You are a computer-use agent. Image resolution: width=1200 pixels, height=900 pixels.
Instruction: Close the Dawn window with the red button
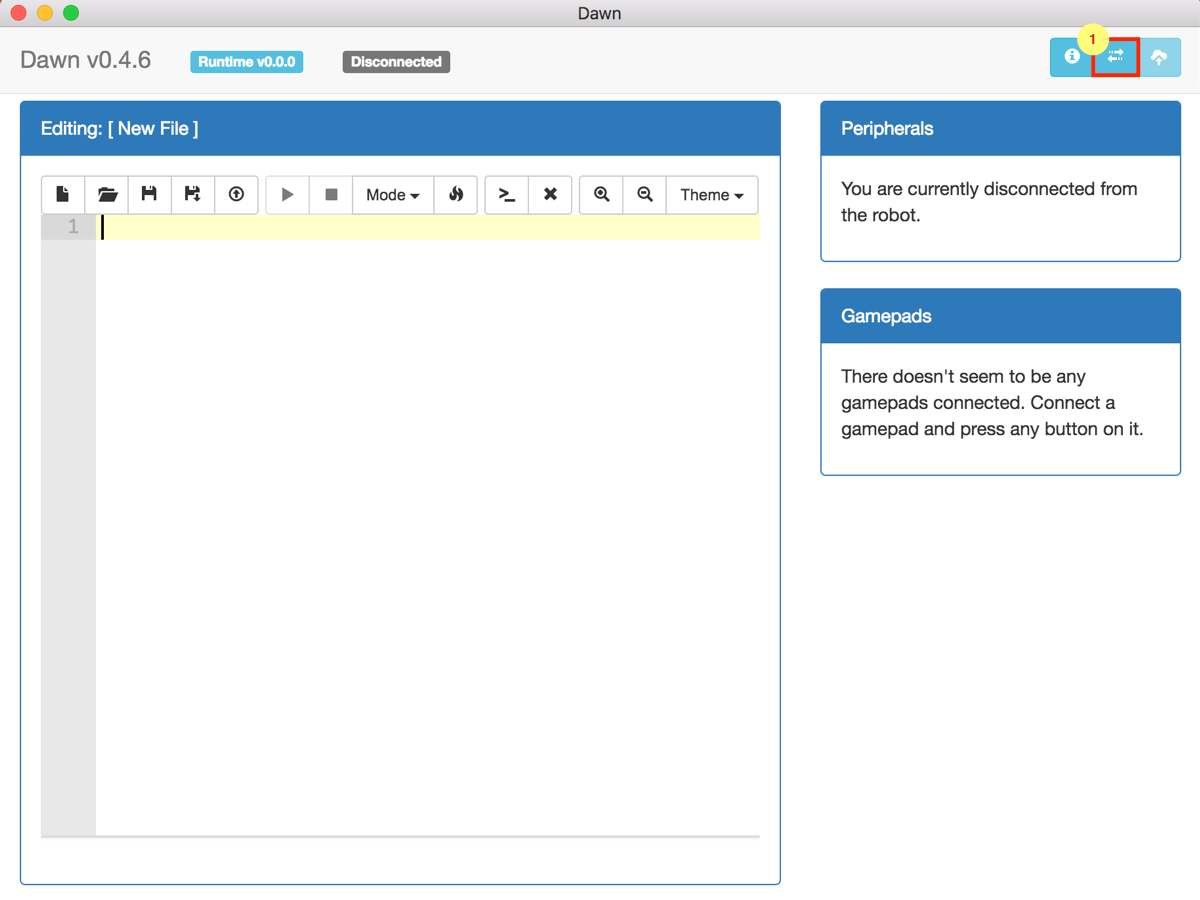click(x=18, y=13)
